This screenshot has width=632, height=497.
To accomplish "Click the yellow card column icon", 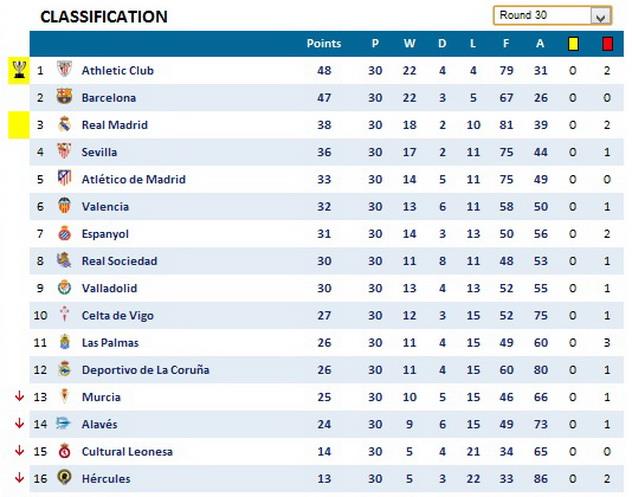I will pos(573,44).
